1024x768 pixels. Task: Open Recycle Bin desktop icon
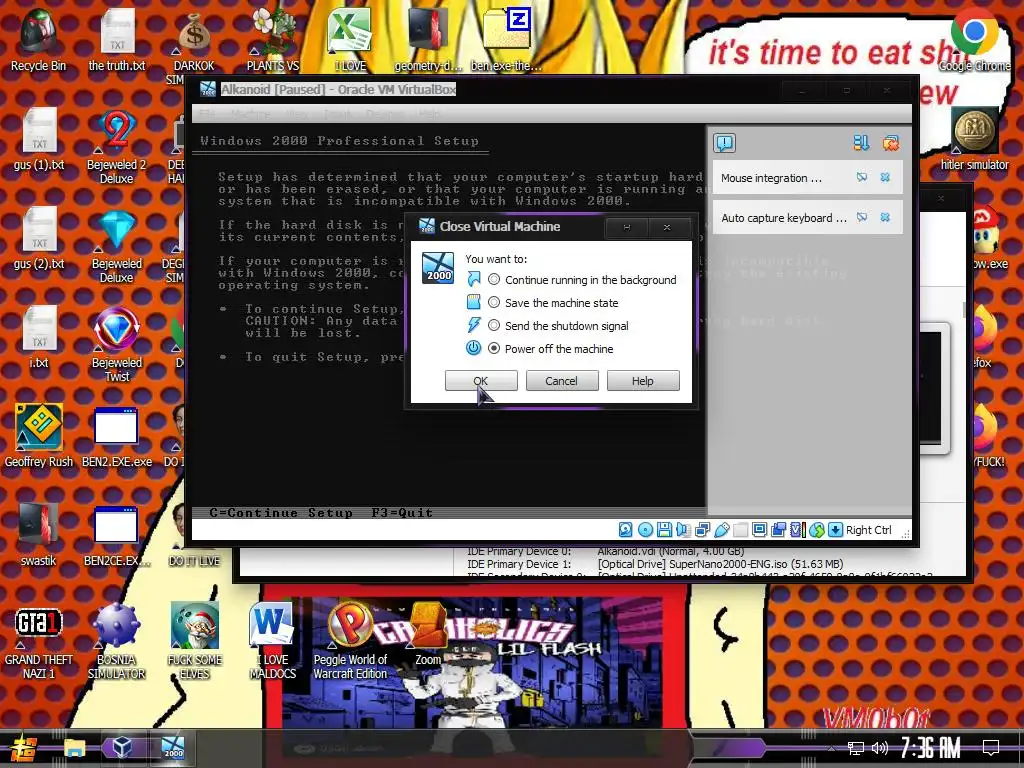[38, 40]
